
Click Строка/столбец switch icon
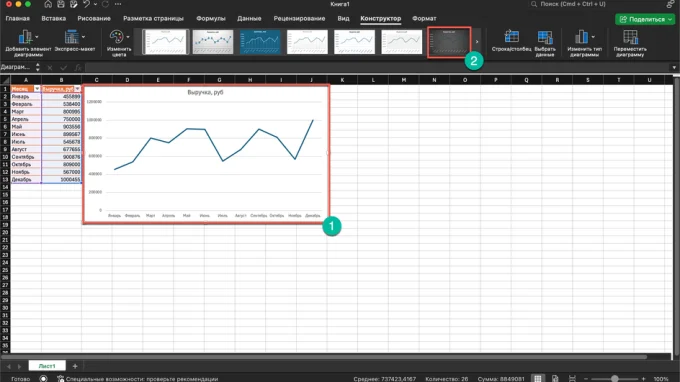pos(512,36)
